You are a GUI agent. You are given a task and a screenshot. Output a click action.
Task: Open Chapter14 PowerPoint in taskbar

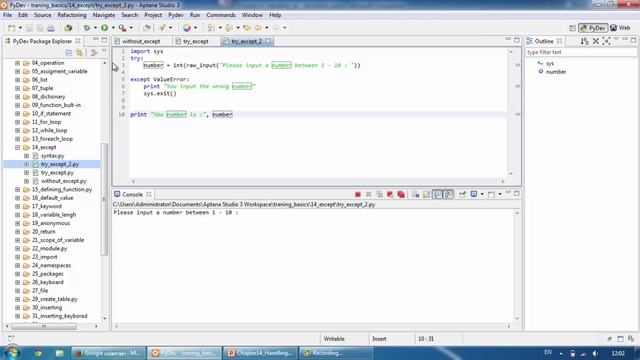[x=260, y=353]
